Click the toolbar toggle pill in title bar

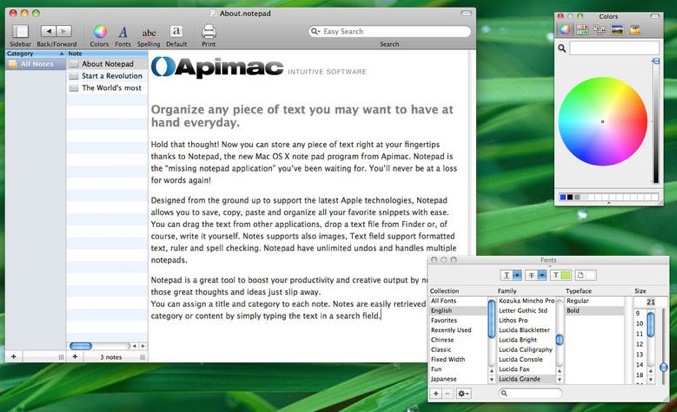coord(466,13)
